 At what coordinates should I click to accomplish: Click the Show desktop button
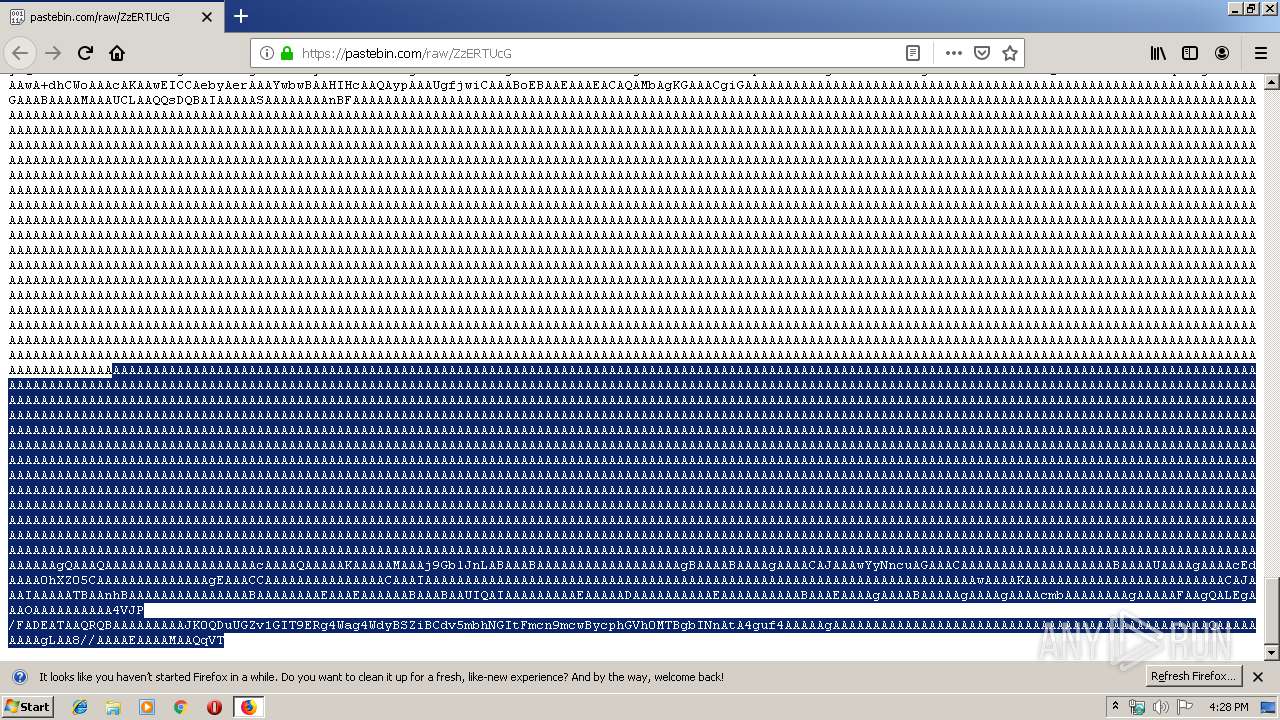[x=1269, y=707]
